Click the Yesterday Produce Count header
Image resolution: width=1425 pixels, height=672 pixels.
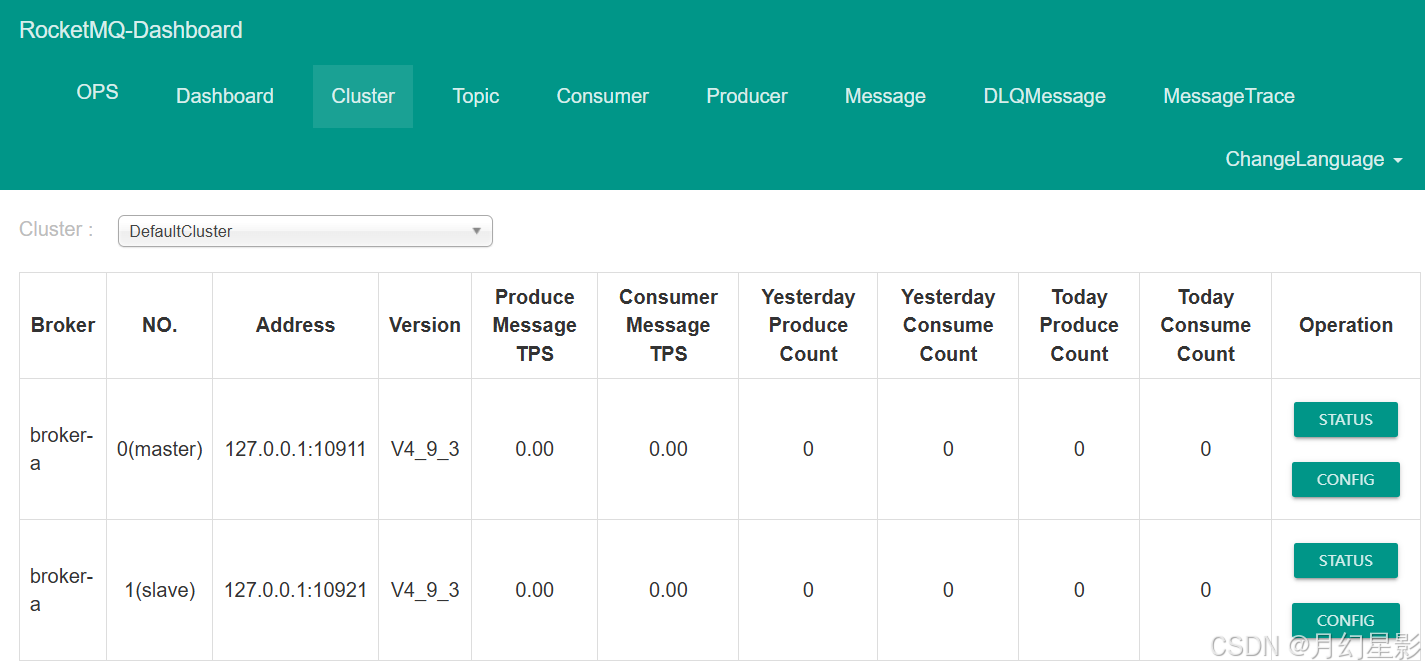click(808, 325)
